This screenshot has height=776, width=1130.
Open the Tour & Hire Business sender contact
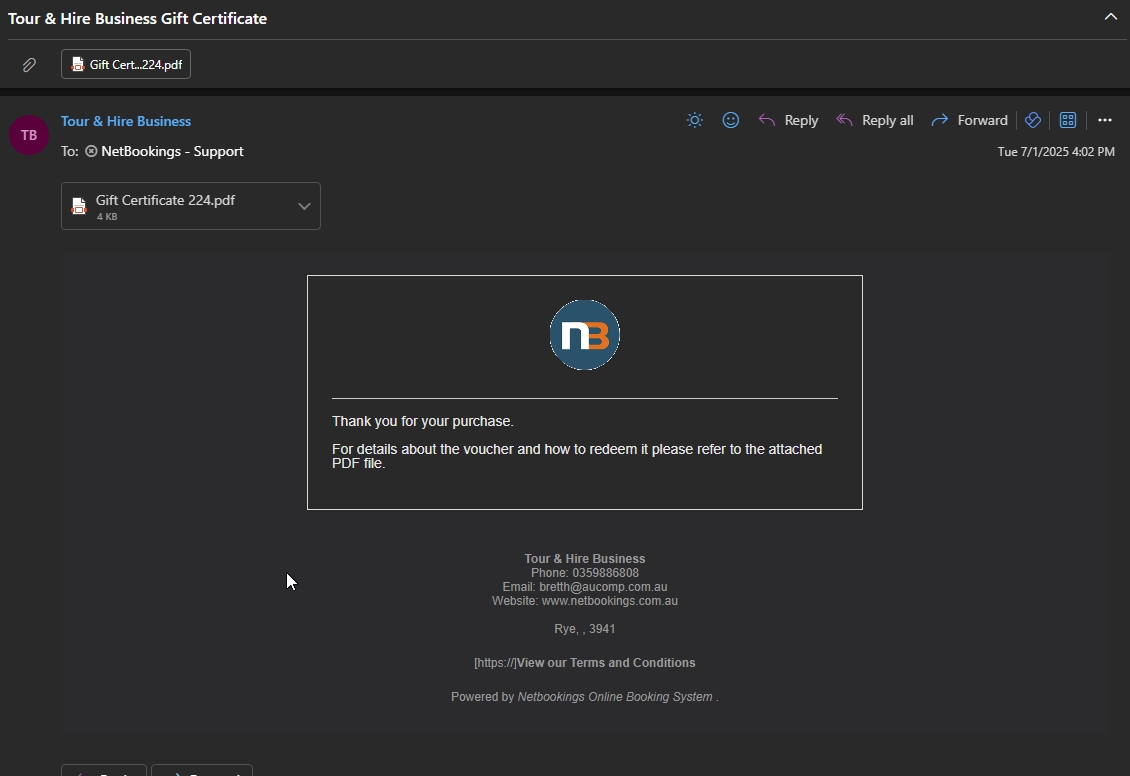point(125,121)
